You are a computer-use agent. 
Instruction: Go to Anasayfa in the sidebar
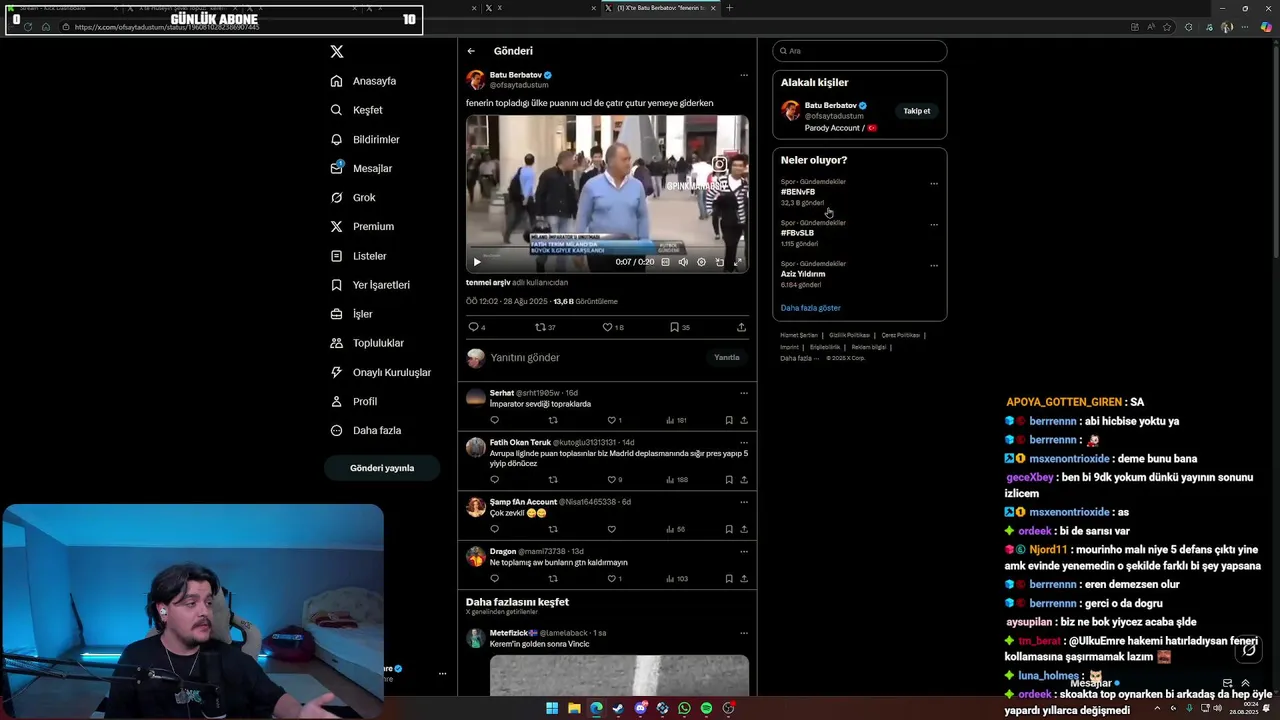(x=364, y=81)
